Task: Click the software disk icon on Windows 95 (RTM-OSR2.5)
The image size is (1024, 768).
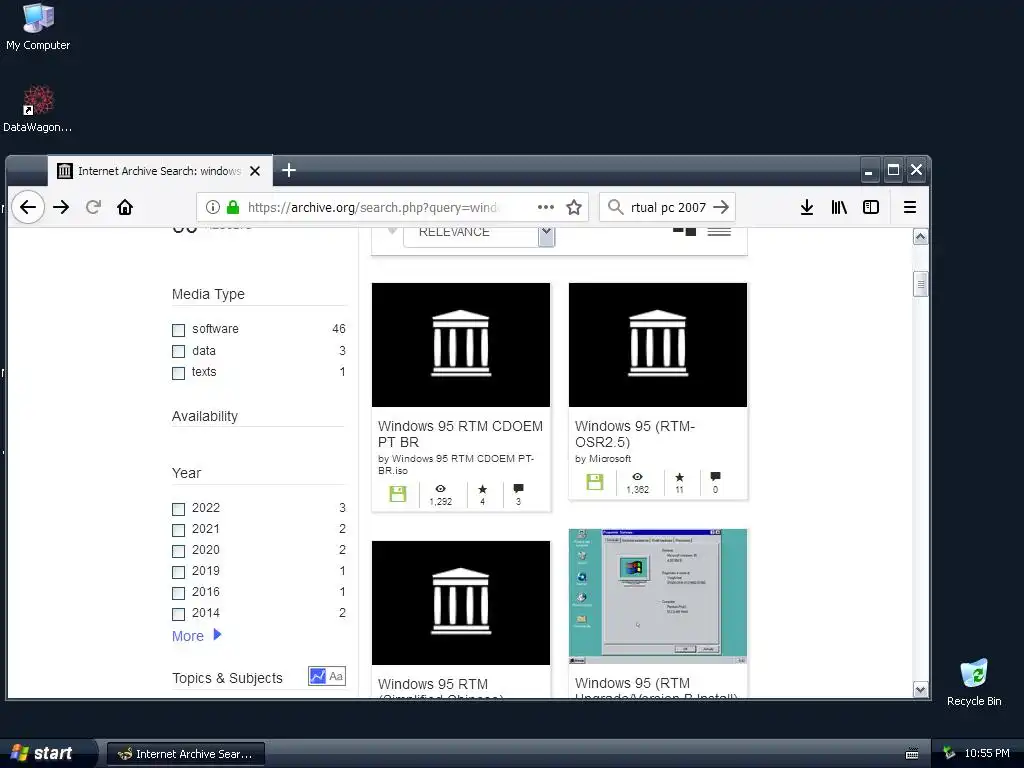Action: 594,482
